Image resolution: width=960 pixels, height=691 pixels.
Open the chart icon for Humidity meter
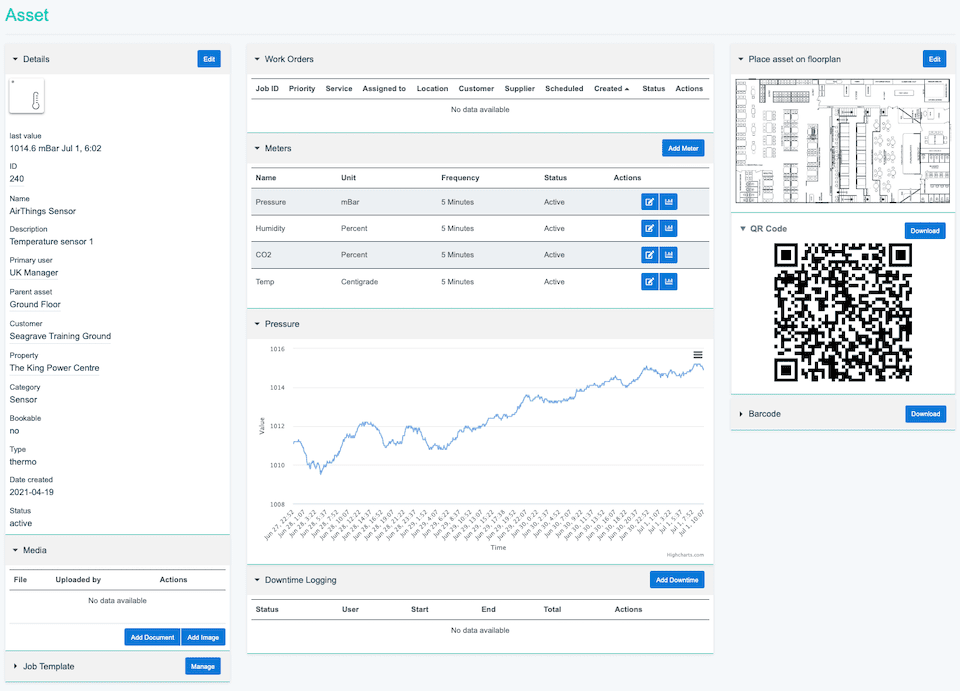[669, 229]
